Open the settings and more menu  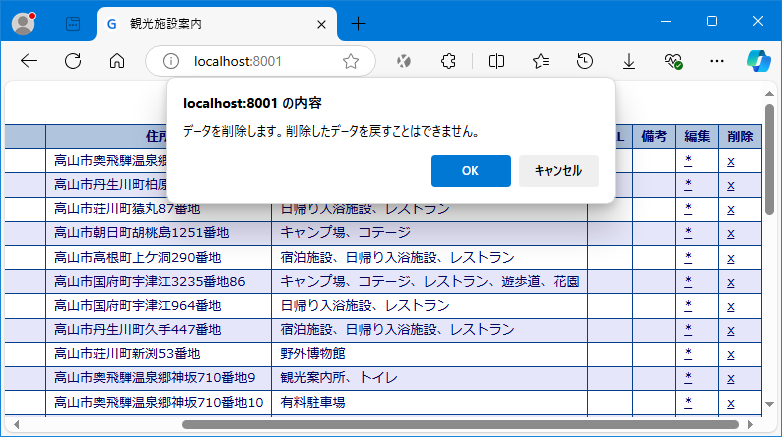coord(717,61)
